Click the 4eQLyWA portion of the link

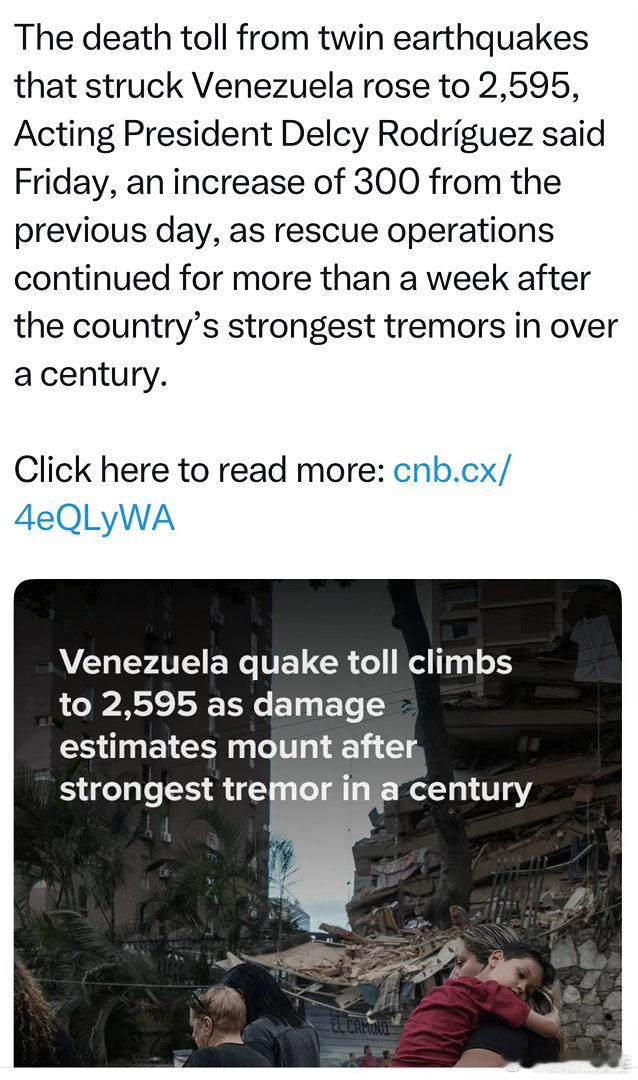coord(94,519)
